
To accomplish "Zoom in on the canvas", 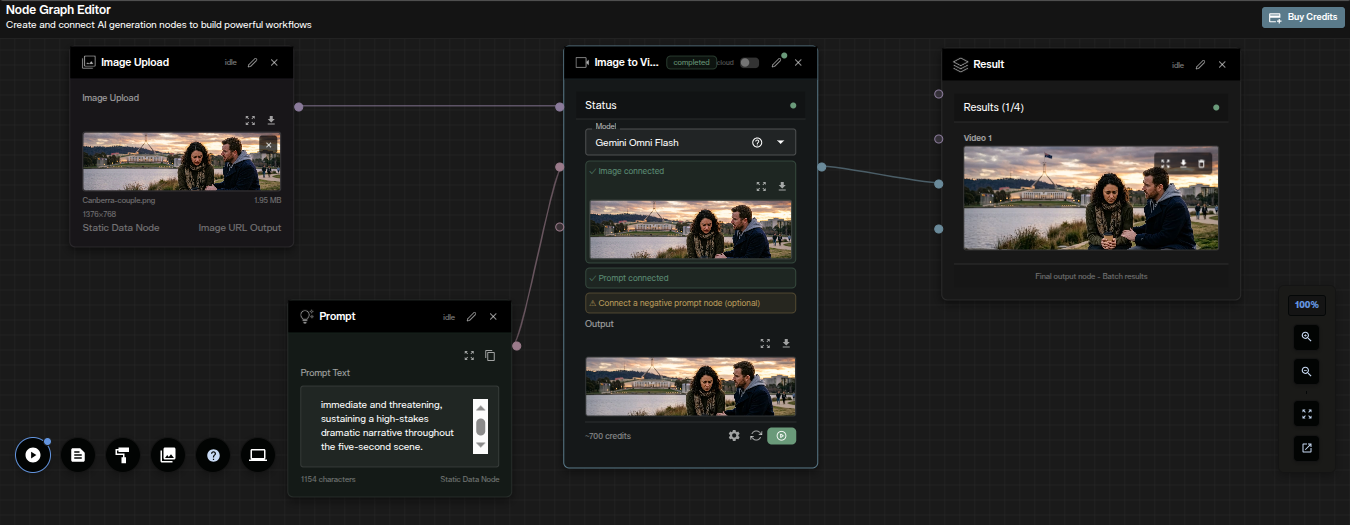I will [x=1306, y=337].
